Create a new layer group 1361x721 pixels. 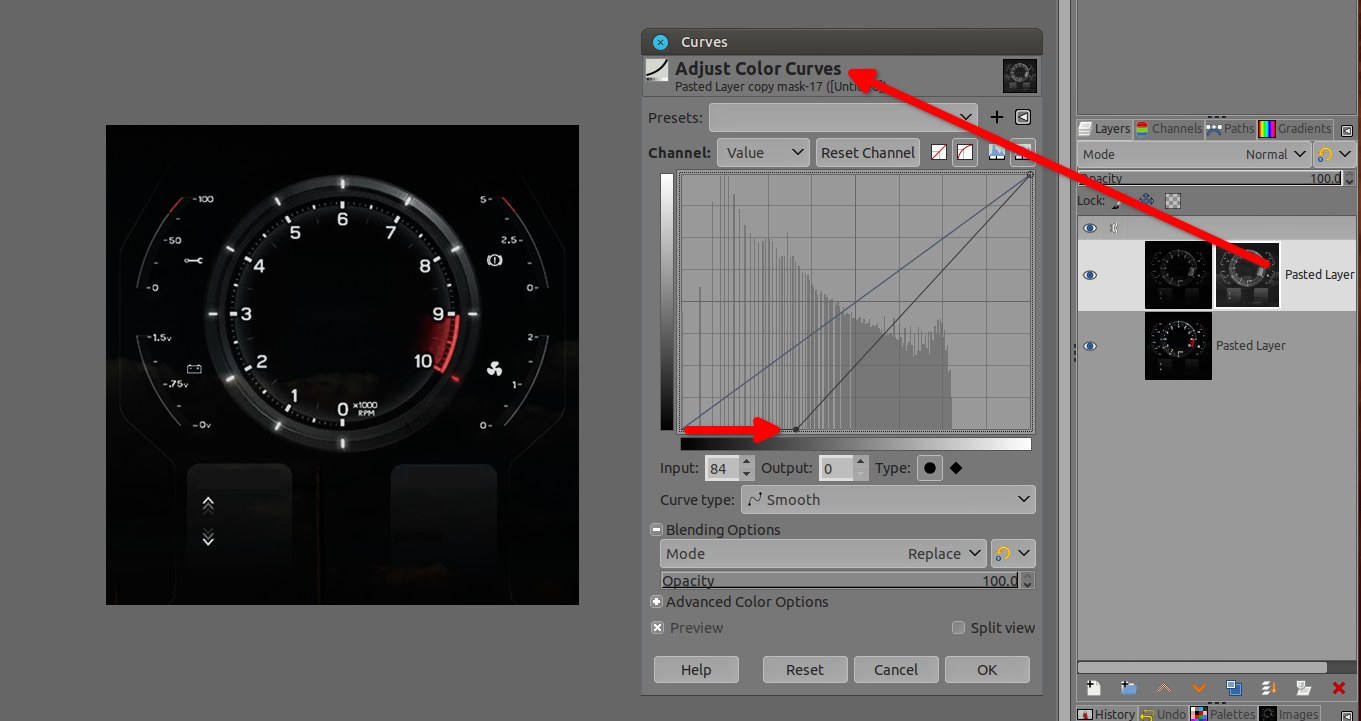coord(1129,688)
